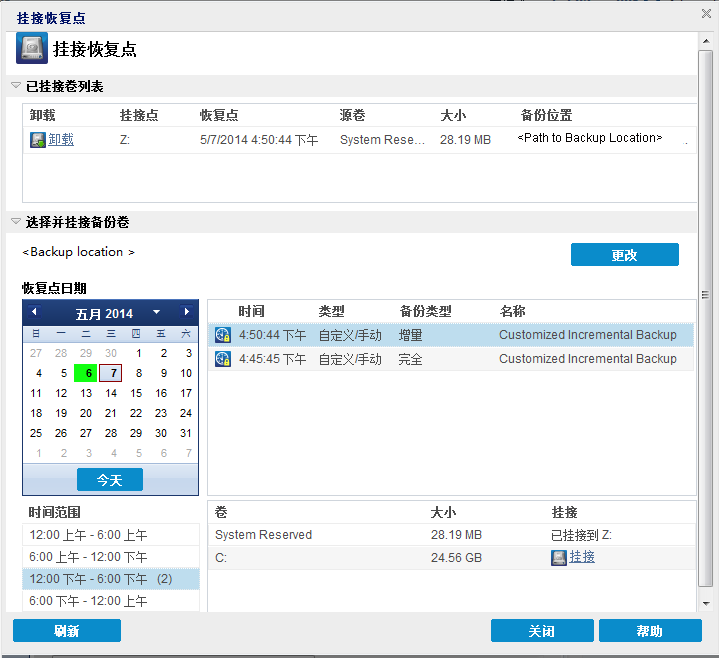Viewport: 719px width, 658px height.
Task: Select time range 6:00 下午 - 12:00 上午
Action: point(111,601)
